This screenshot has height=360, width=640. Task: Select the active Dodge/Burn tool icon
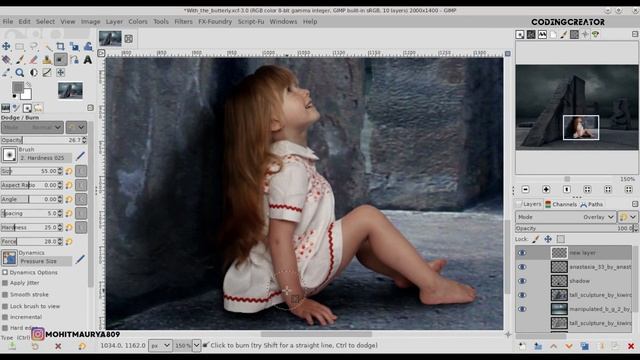pyautogui.click(x=60, y=60)
